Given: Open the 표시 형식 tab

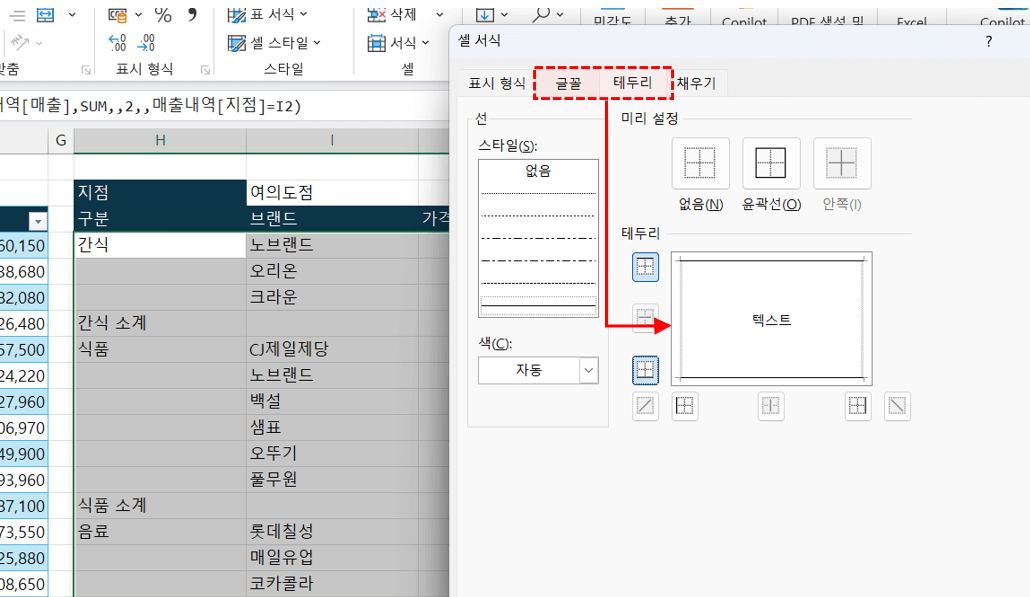Looking at the screenshot, I should (x=497, y=83).
